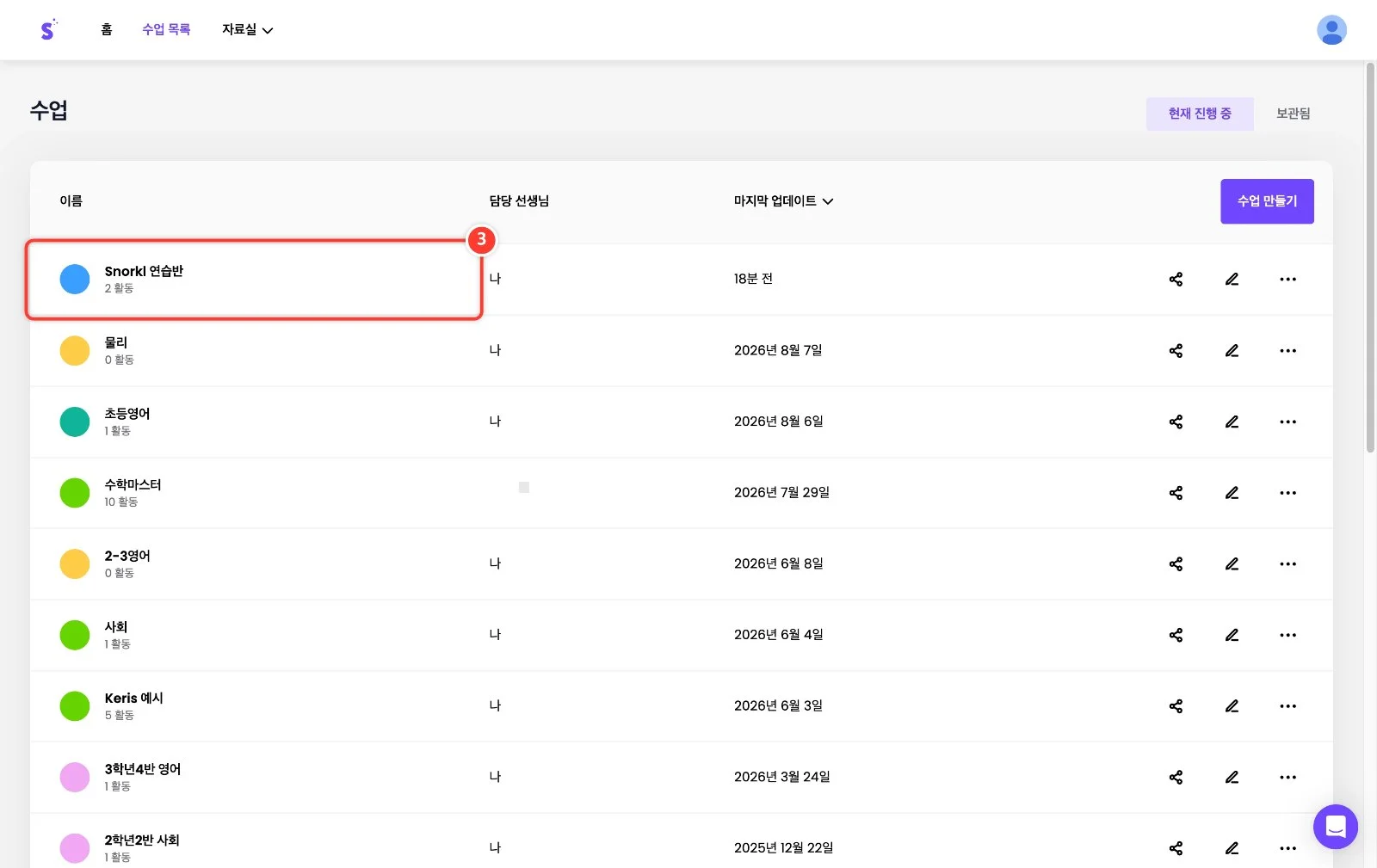The height and width of the screenshot is (868, 1377).
Task: Select the 현재 진행 중 tab
Action: [1200, 114]
